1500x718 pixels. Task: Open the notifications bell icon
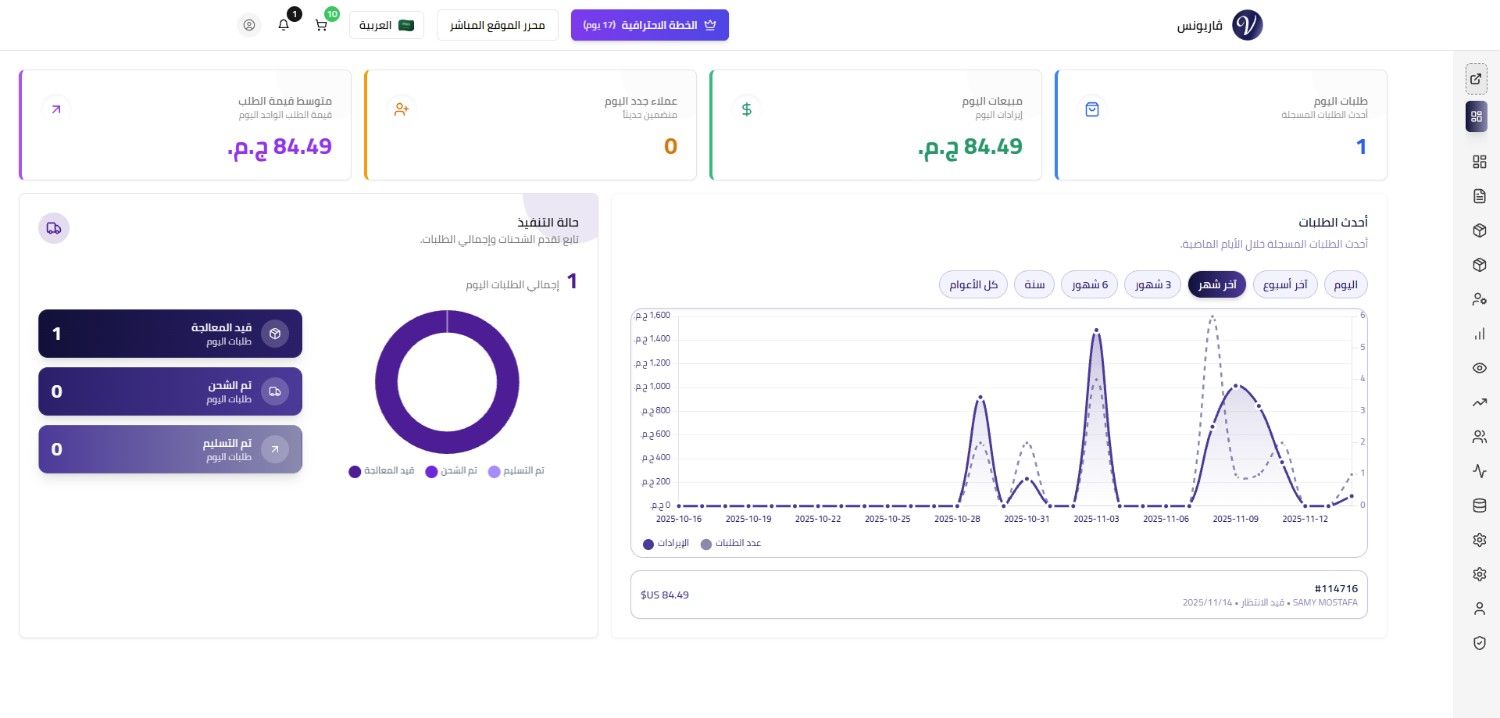[x=284, y=25]
